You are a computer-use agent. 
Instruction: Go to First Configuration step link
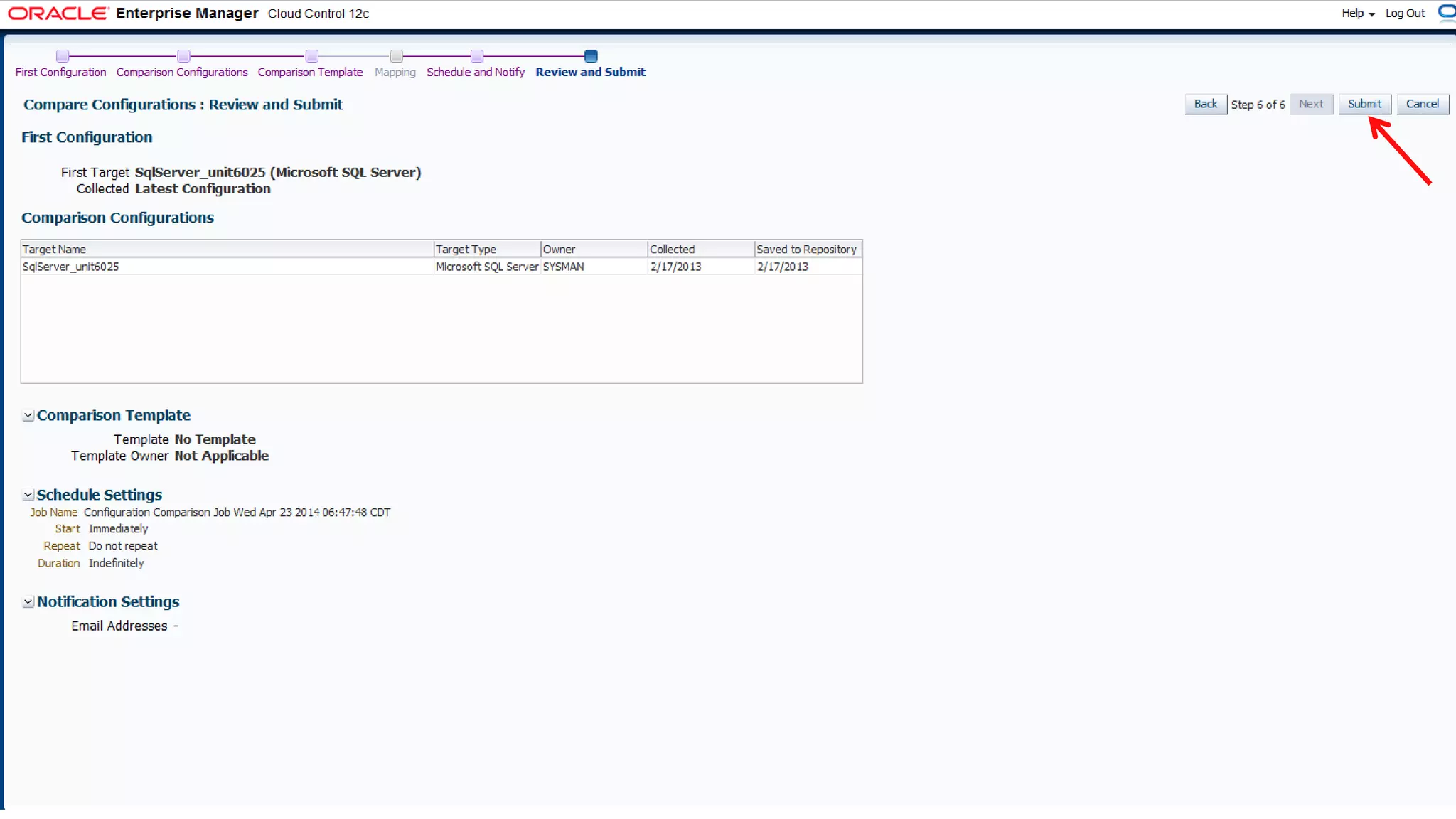point(60,72)
